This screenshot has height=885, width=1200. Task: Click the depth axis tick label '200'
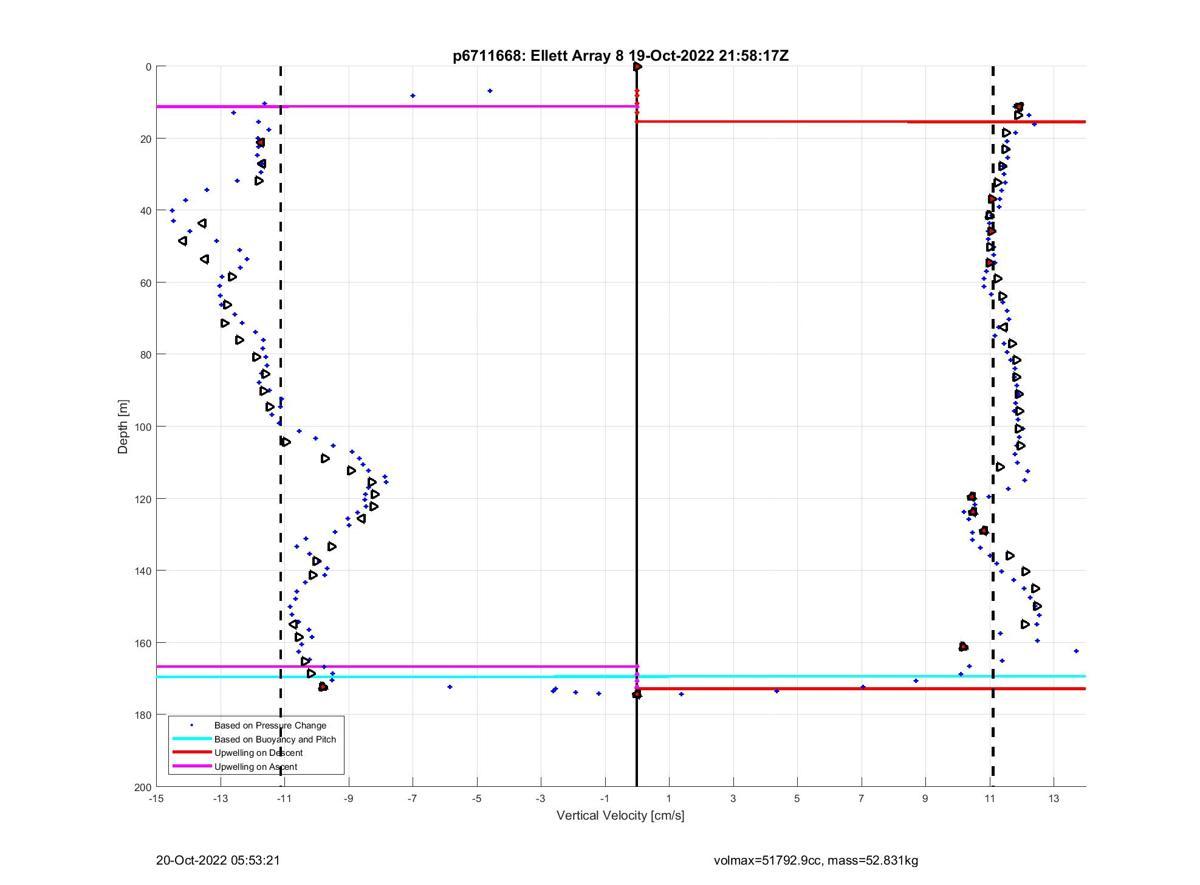pos(142,787)
